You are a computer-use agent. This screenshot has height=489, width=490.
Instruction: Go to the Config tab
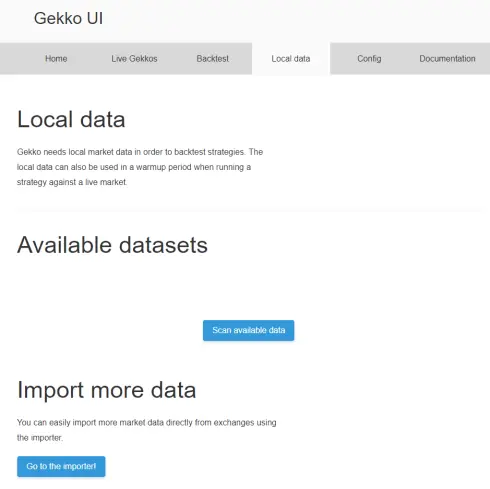(369, 59)
